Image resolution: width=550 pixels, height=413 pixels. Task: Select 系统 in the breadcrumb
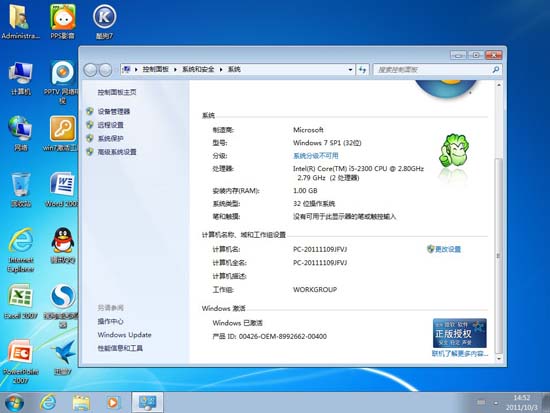(234, 69)
